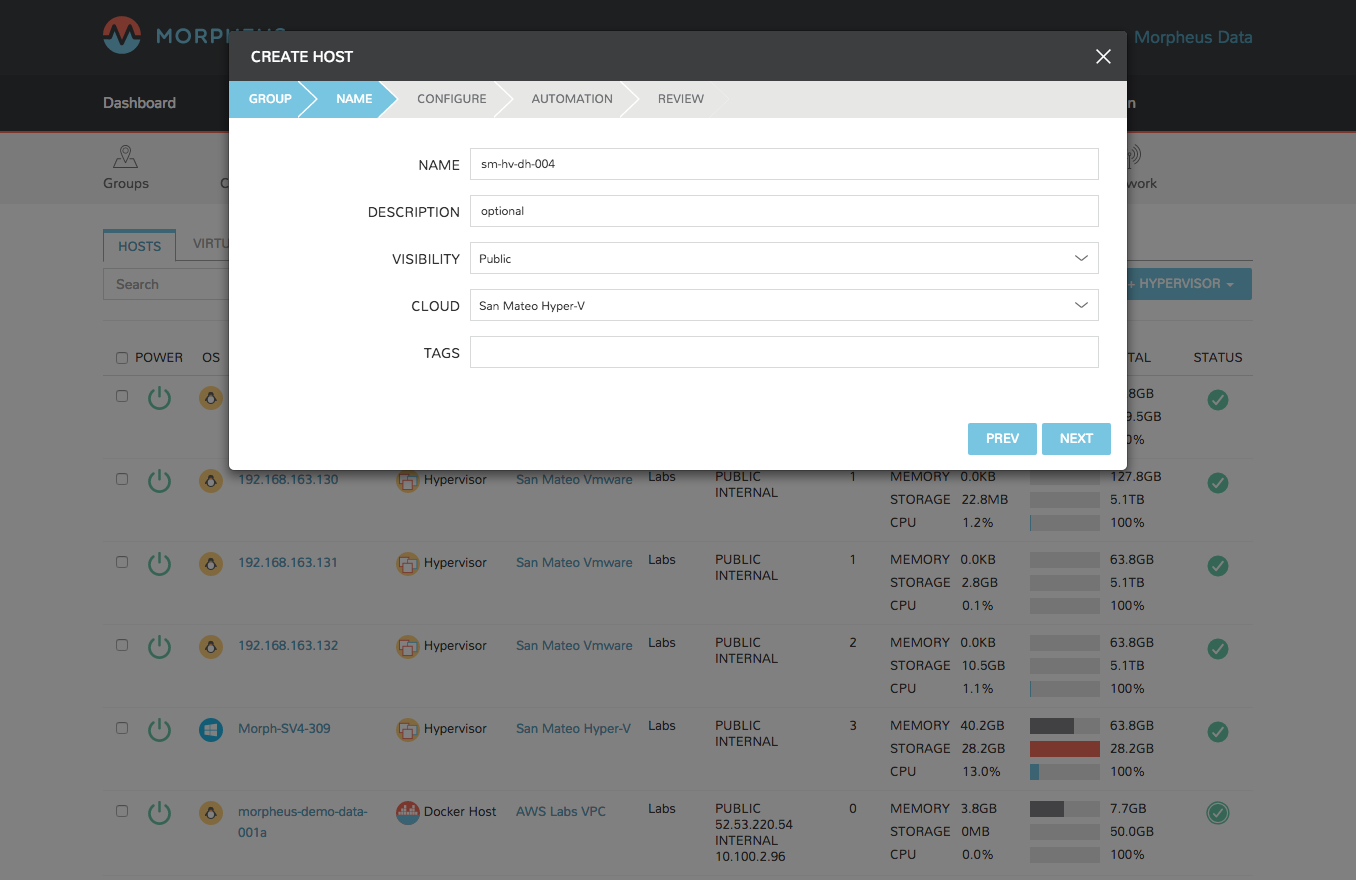Toggle power icon for host 192.168.163.132
This screenshot has height=880, width=1356.
160,648
